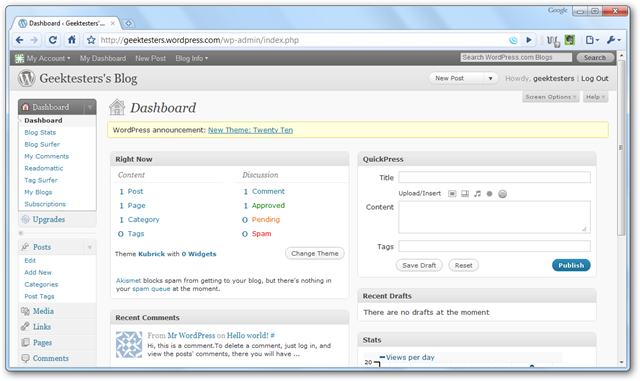
Task: Focus the QuickPress Tags field
Action: point(494,246)
